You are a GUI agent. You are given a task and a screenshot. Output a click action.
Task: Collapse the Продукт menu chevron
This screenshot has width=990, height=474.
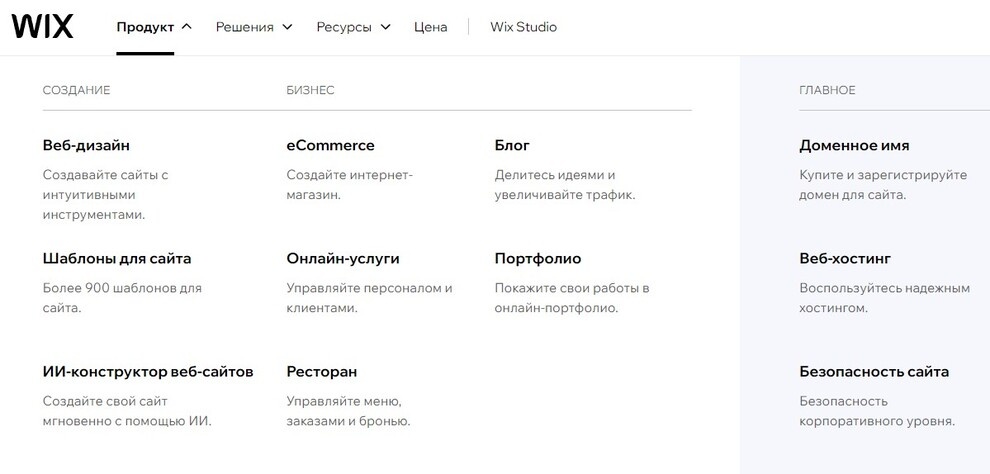(x=186, y=27)
